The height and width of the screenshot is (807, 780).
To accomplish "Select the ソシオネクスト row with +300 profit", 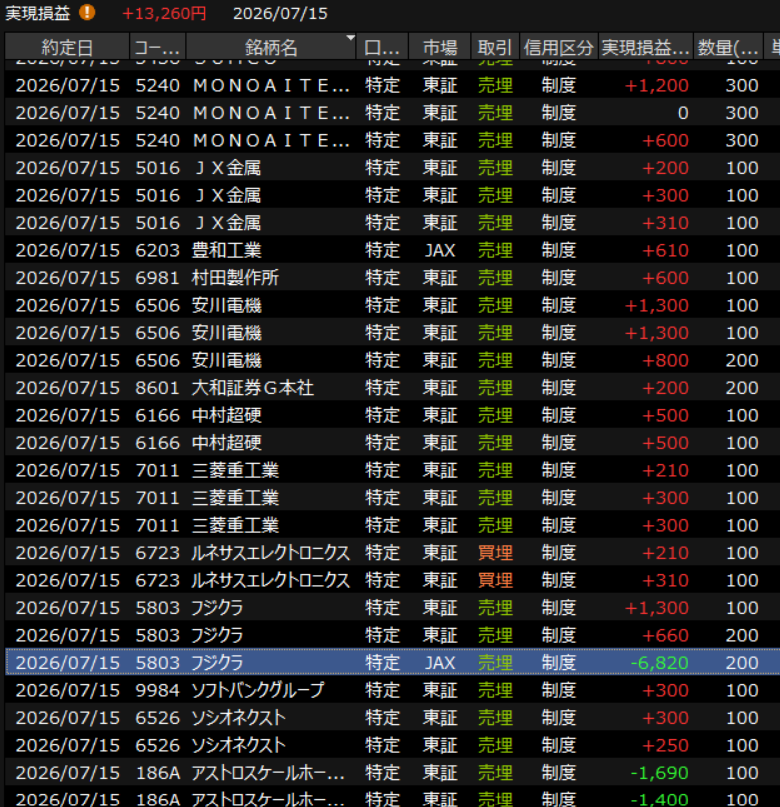I will pos(392,717).
